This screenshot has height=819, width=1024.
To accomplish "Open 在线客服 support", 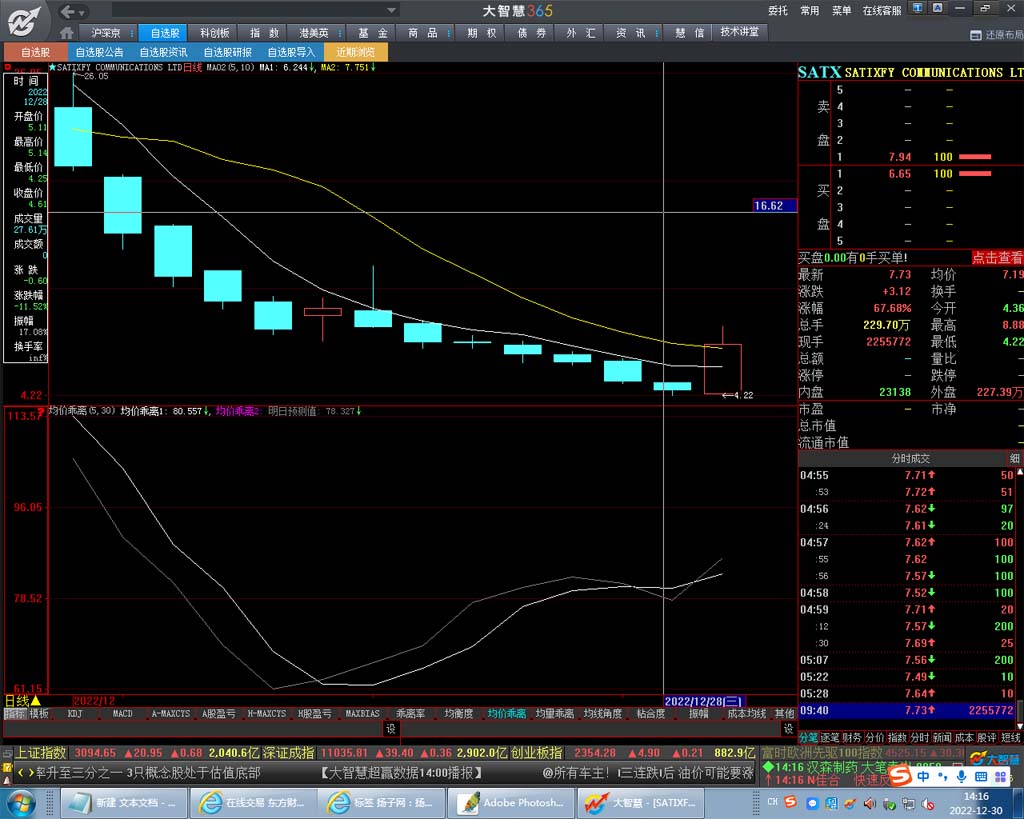I will tap(882, 10).
